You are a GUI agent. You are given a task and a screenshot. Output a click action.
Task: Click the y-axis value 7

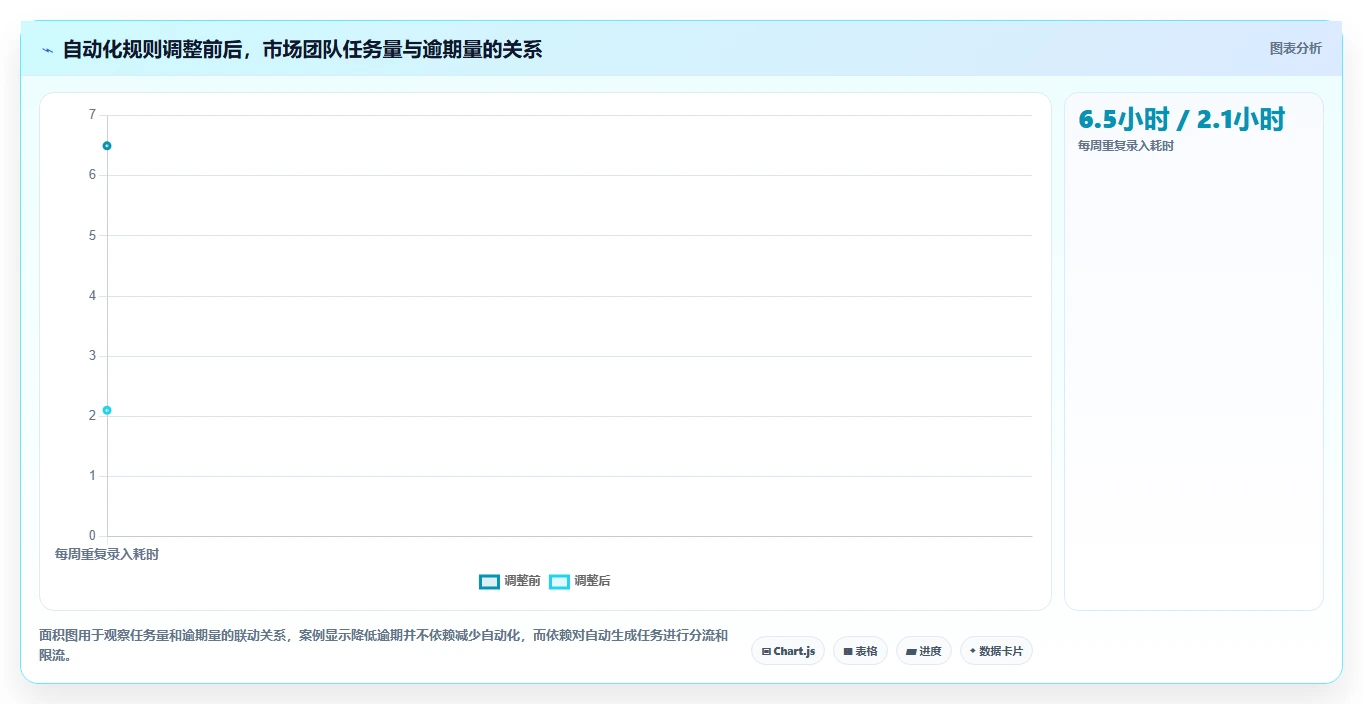point(92,115)
